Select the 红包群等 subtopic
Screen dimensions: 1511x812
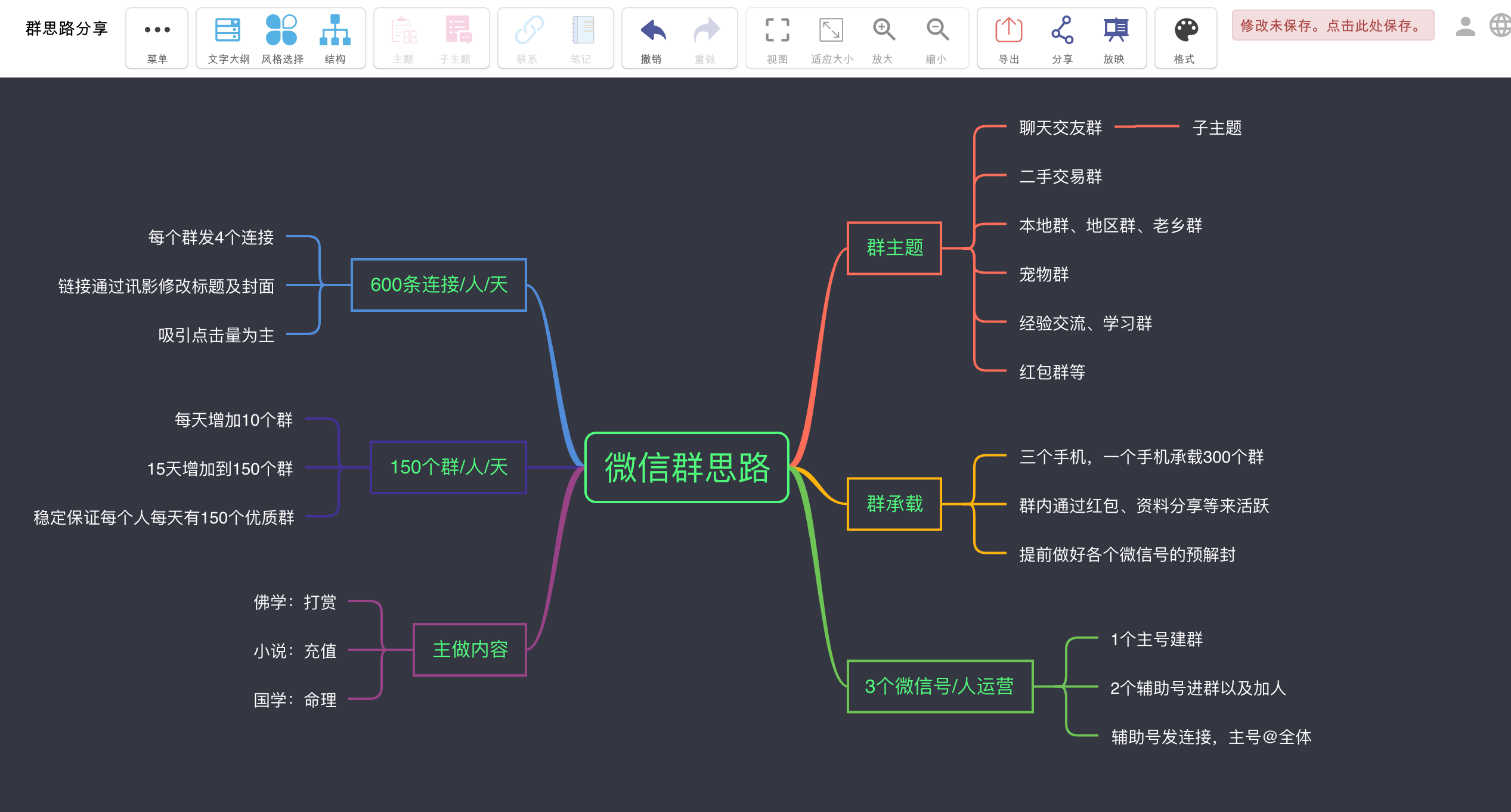point(1052,372)
